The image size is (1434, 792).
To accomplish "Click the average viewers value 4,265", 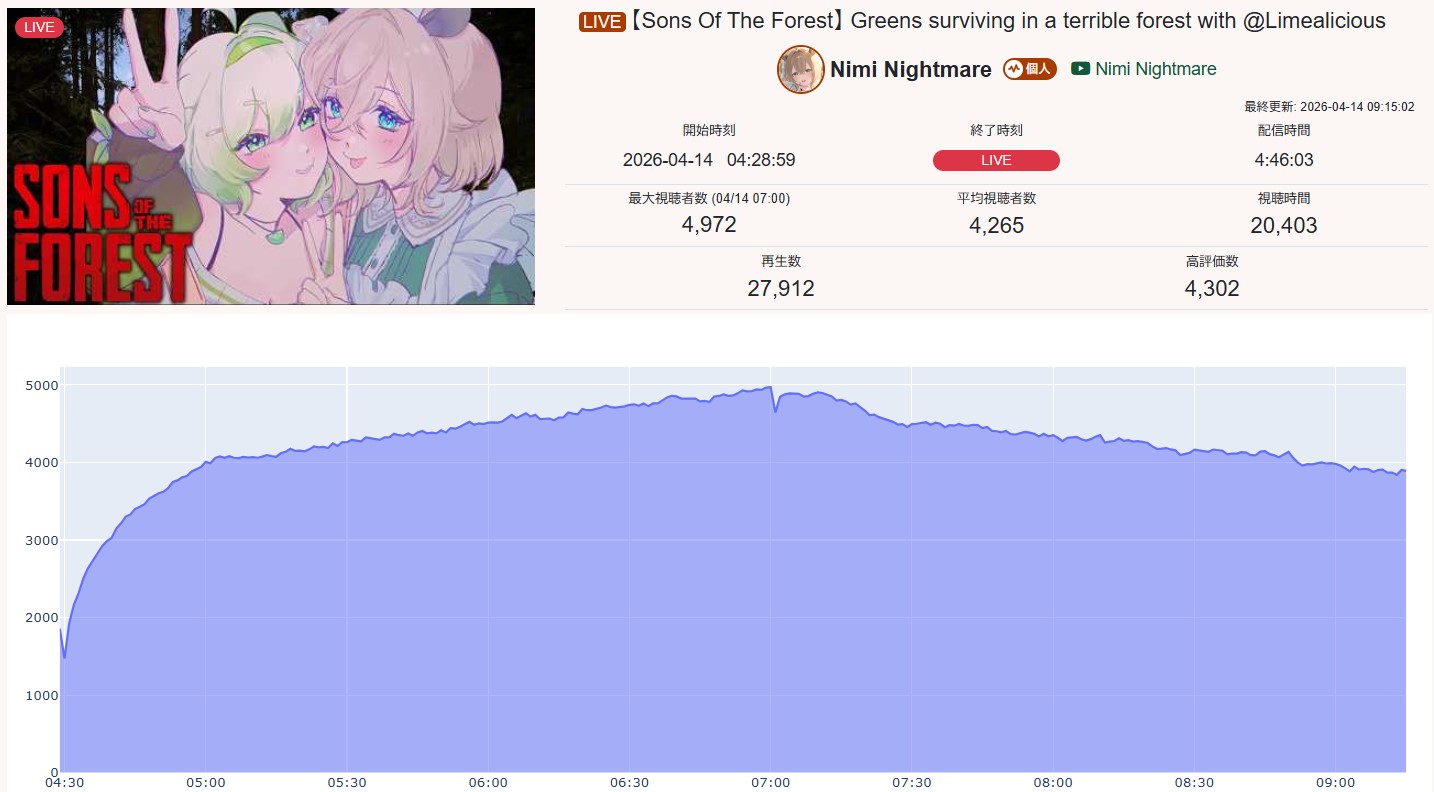I will point(996,225).
